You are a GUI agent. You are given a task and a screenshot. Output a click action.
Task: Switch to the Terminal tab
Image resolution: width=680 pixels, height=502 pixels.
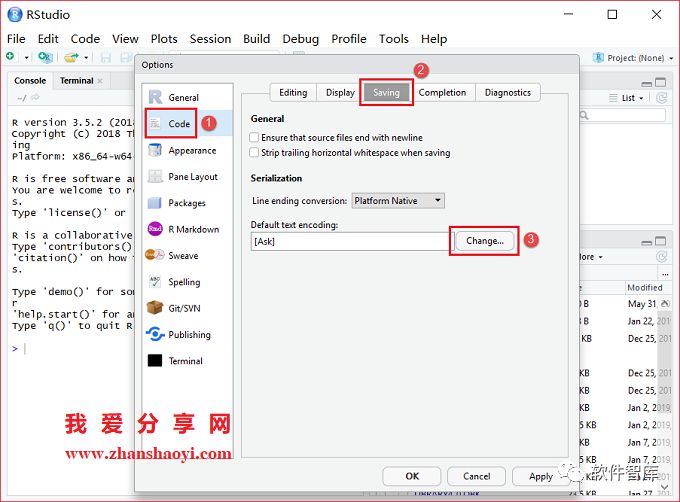coord(77,81)
